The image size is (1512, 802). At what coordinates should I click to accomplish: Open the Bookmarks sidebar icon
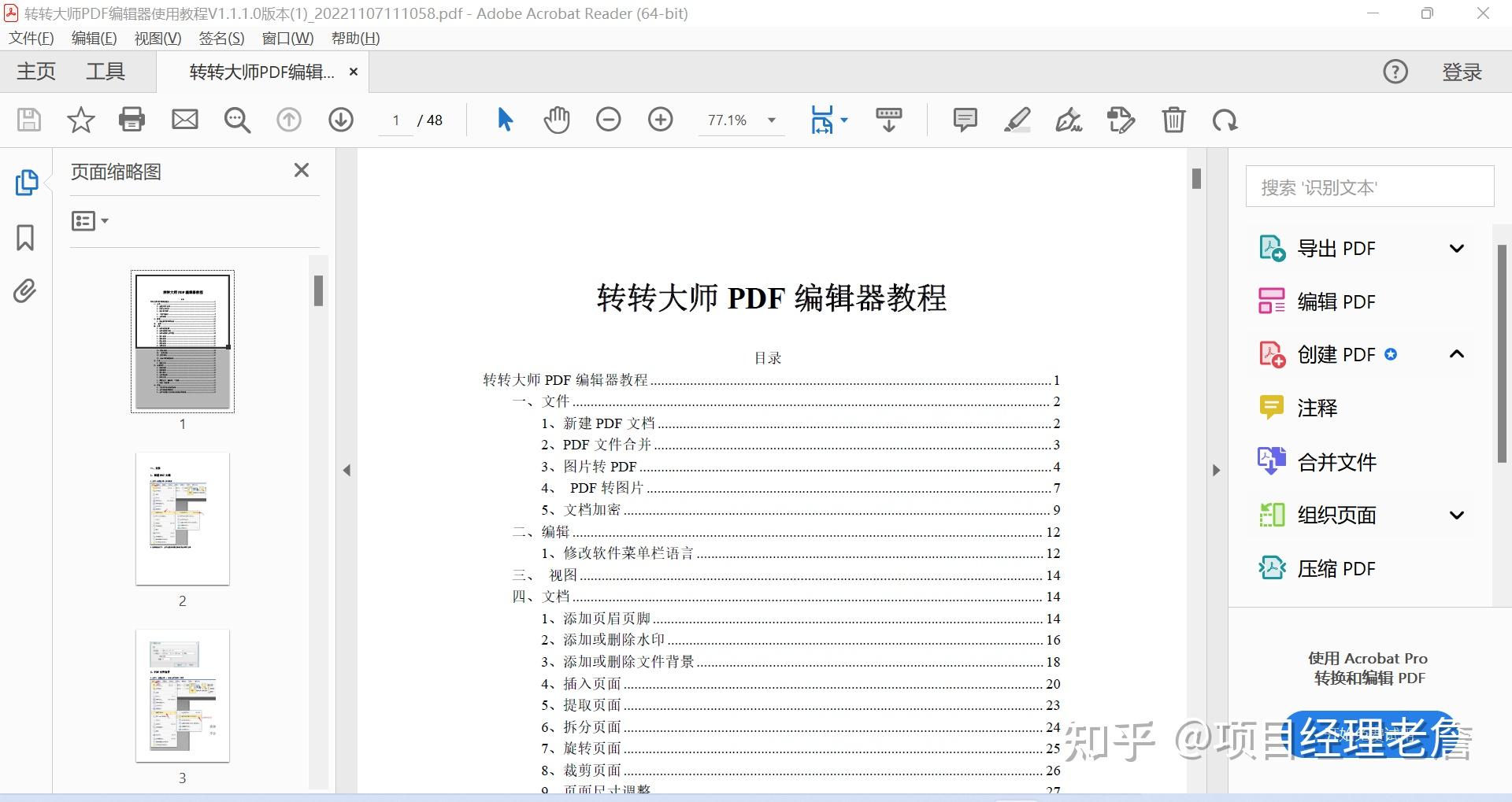(25, 237)
